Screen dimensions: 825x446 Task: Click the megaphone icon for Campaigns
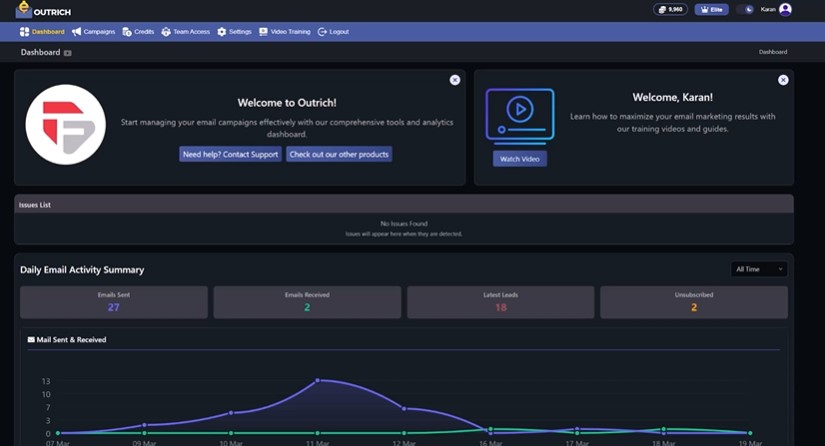tap(76, 32)
